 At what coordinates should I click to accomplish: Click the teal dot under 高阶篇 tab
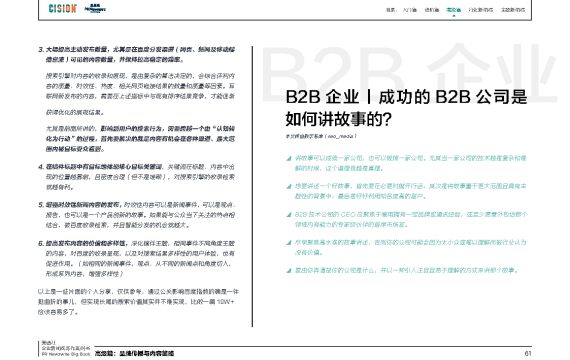(453, 16)
